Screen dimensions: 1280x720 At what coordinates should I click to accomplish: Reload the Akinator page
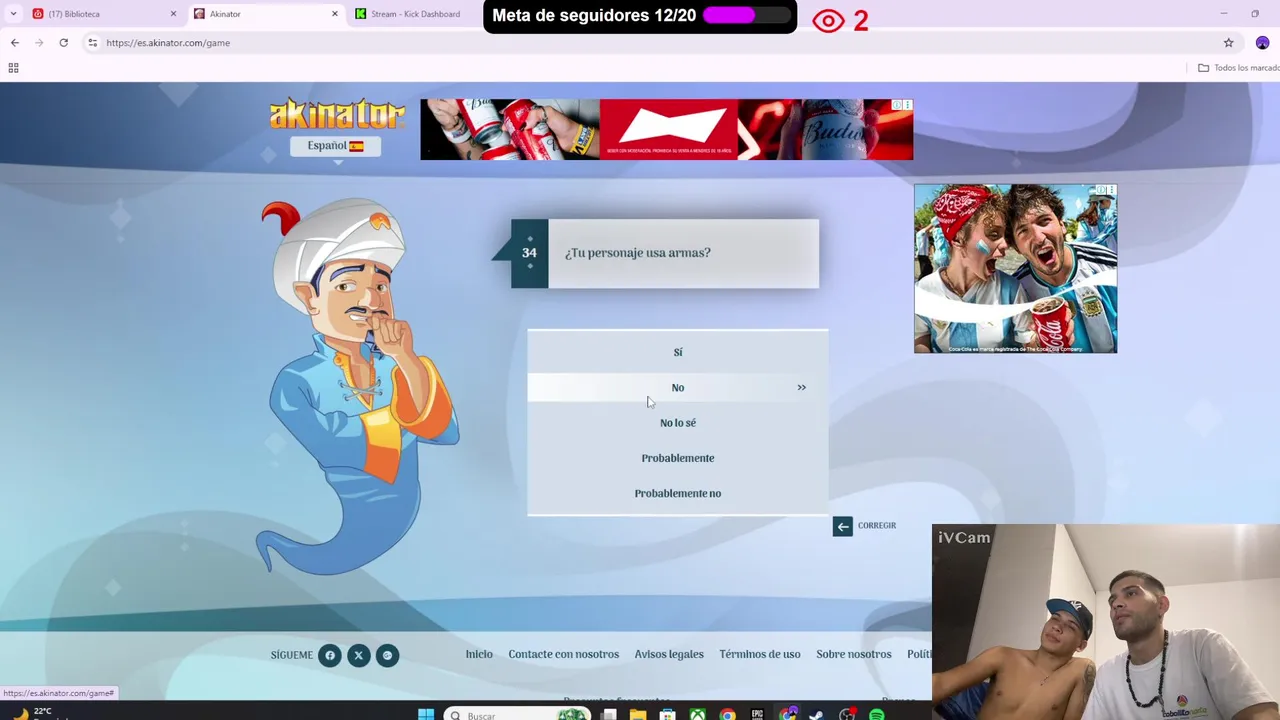click(63, 43)
